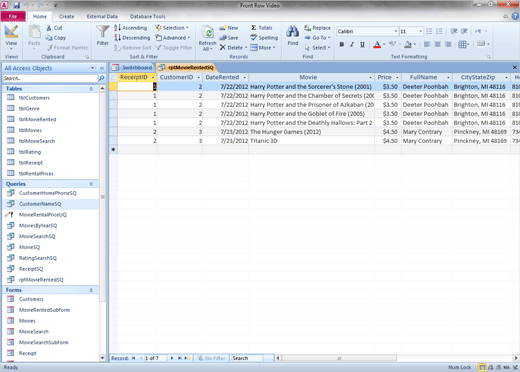The image size is (520, 372).
Task: Apply Italic formatting
Action: [352, 44]
